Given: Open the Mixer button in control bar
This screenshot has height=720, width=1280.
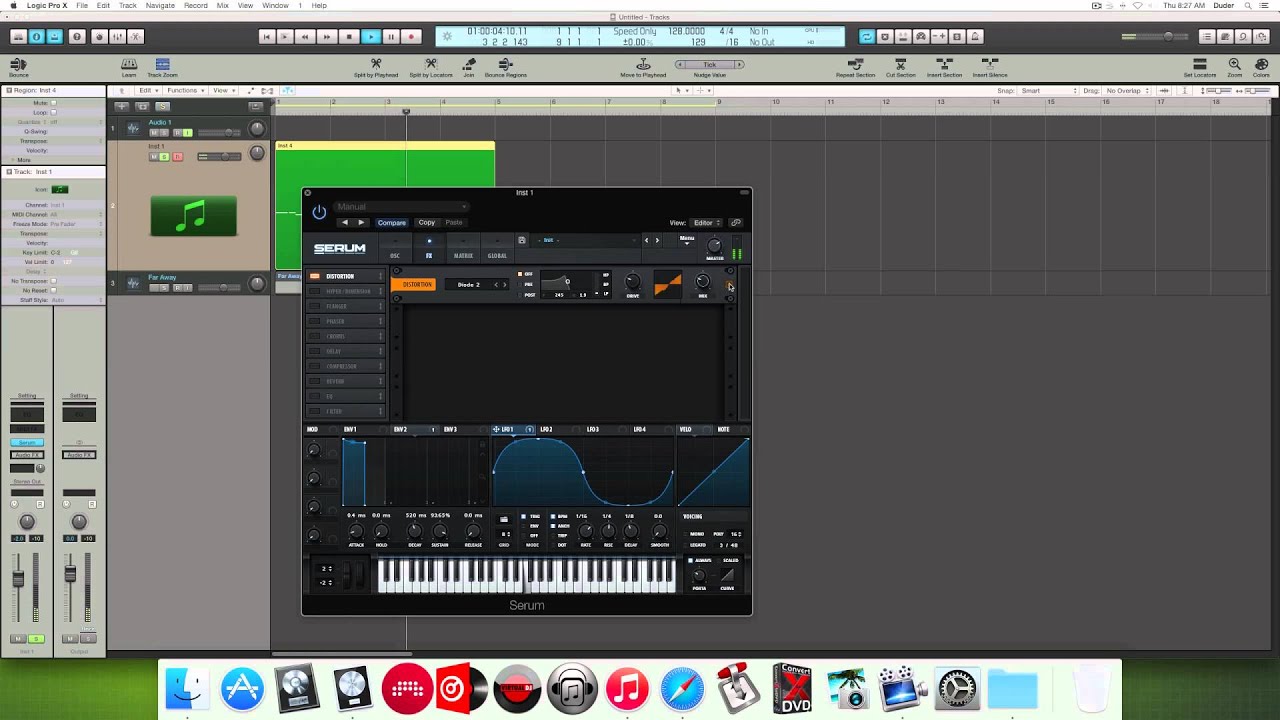Looking at the screenshot, I should [117, 36].
